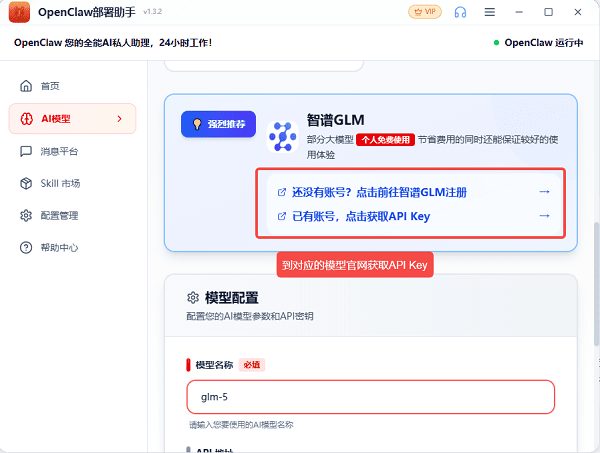Click hint text 请输入您要使用的AI模型名称
This screenshot has width=600, height=453.
[241, 425]
